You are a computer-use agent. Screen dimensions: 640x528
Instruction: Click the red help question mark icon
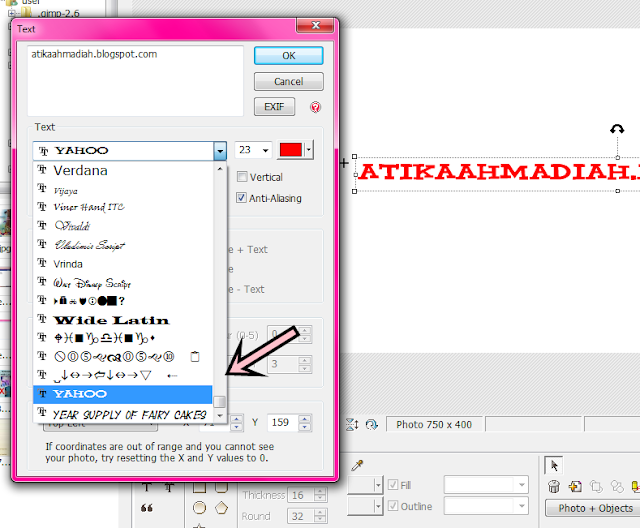click(x=315, y=107)
